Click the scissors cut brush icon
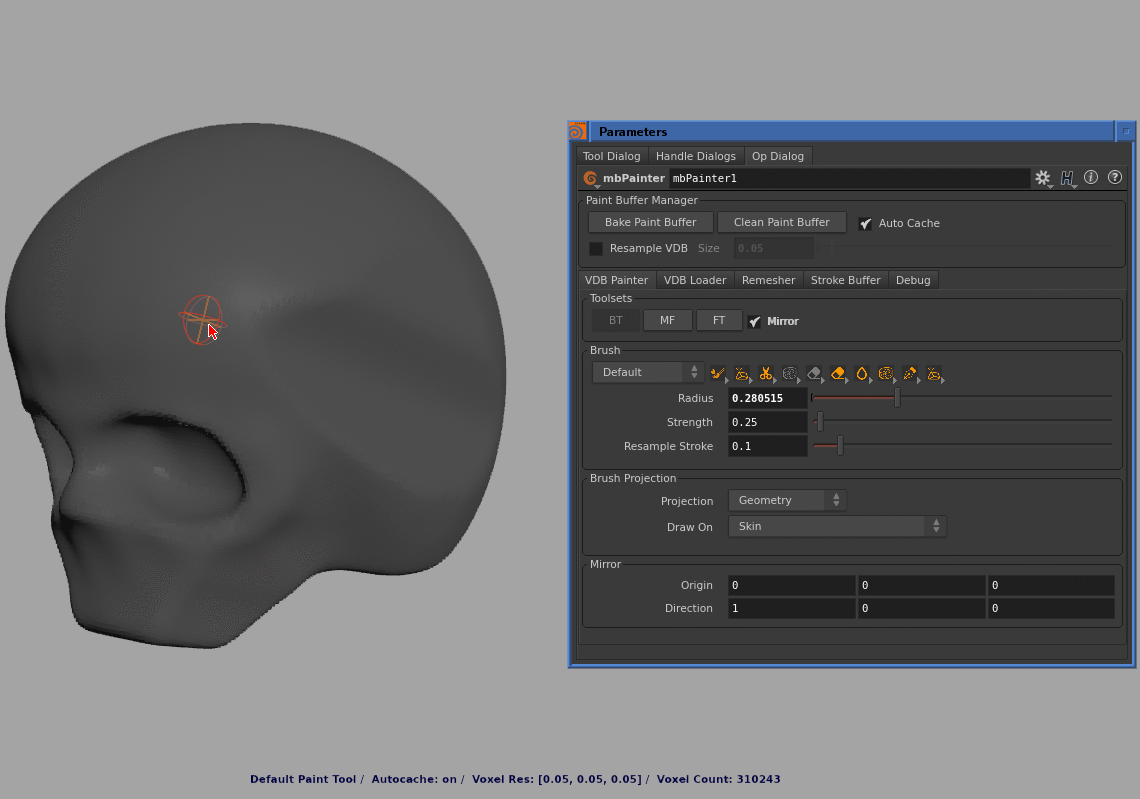Screen dimensions: 1140x799 point(766,373)
